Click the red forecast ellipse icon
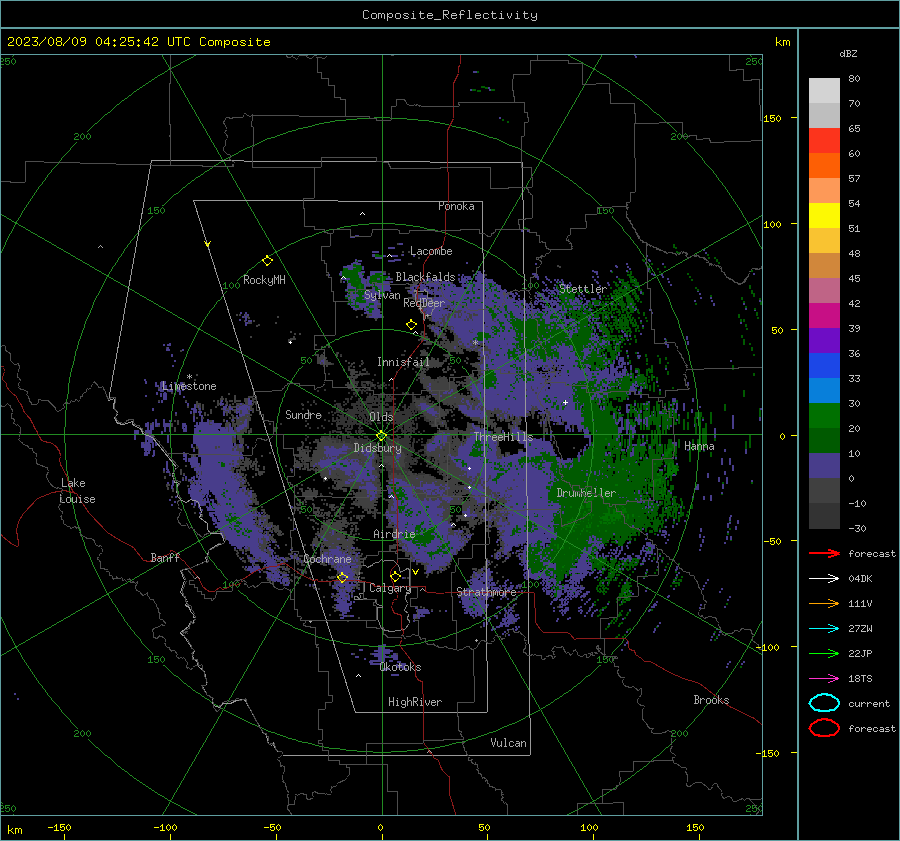This screenshot has height=841, width=900. 824,728
